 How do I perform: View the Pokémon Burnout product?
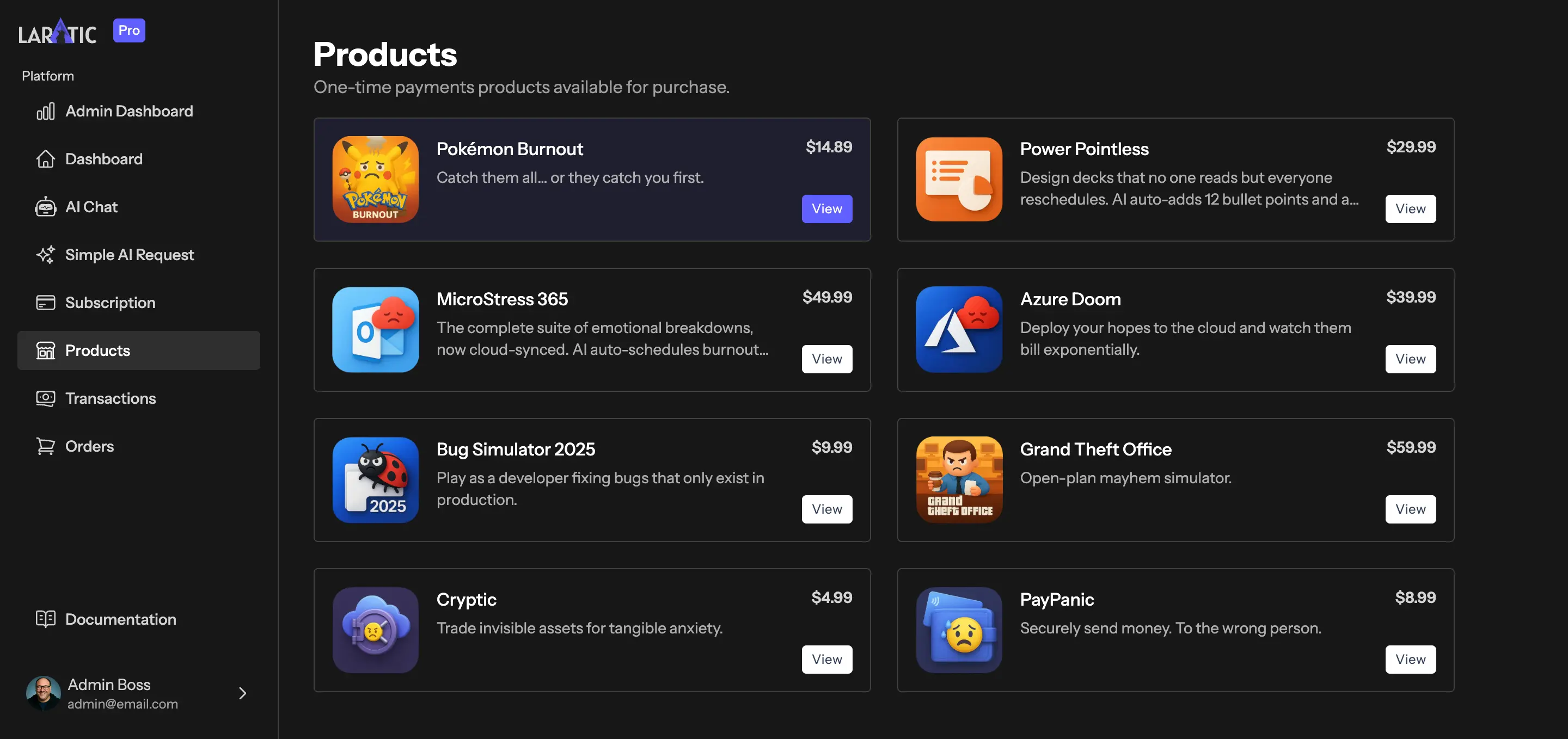pos(826,208)
